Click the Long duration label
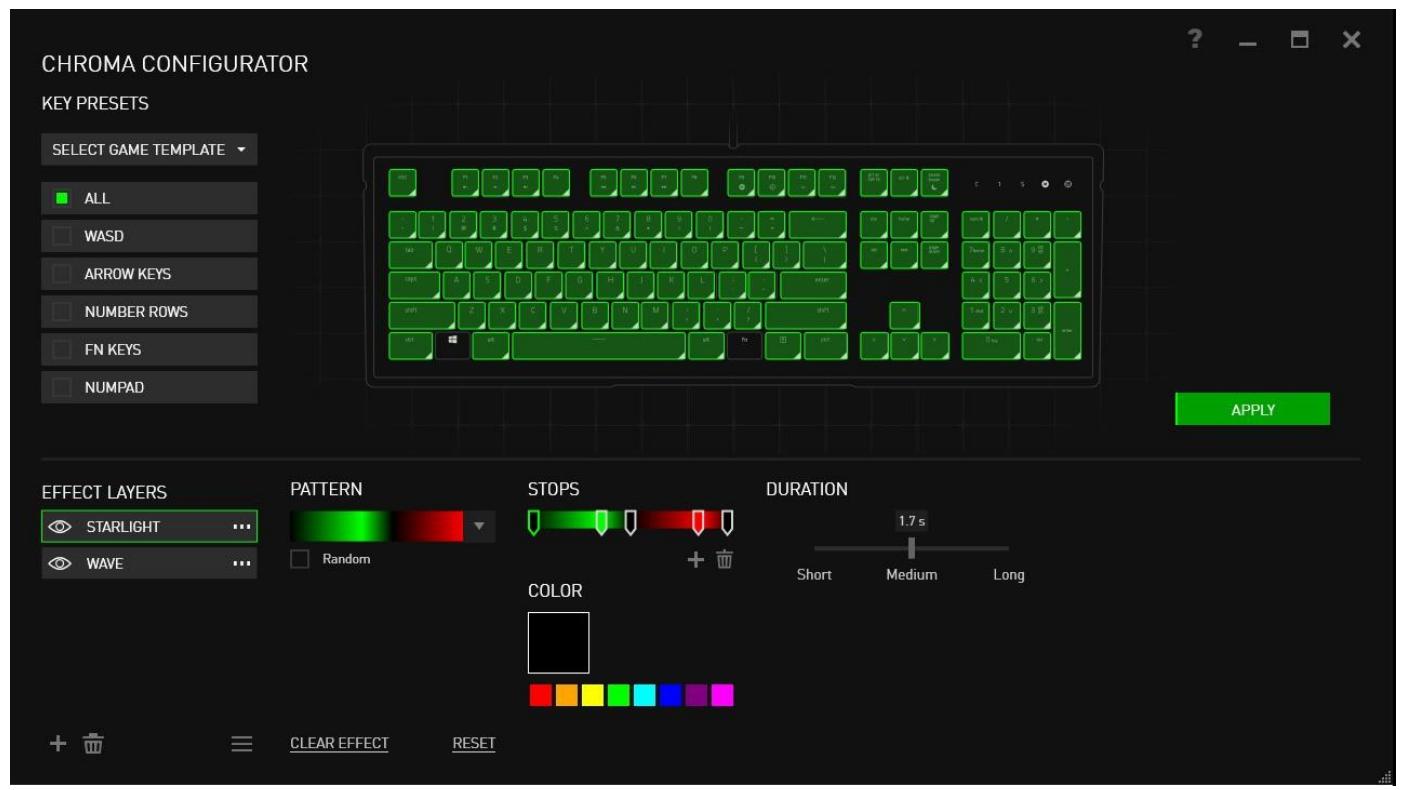1403x790 pixels. coord(1008,575)
